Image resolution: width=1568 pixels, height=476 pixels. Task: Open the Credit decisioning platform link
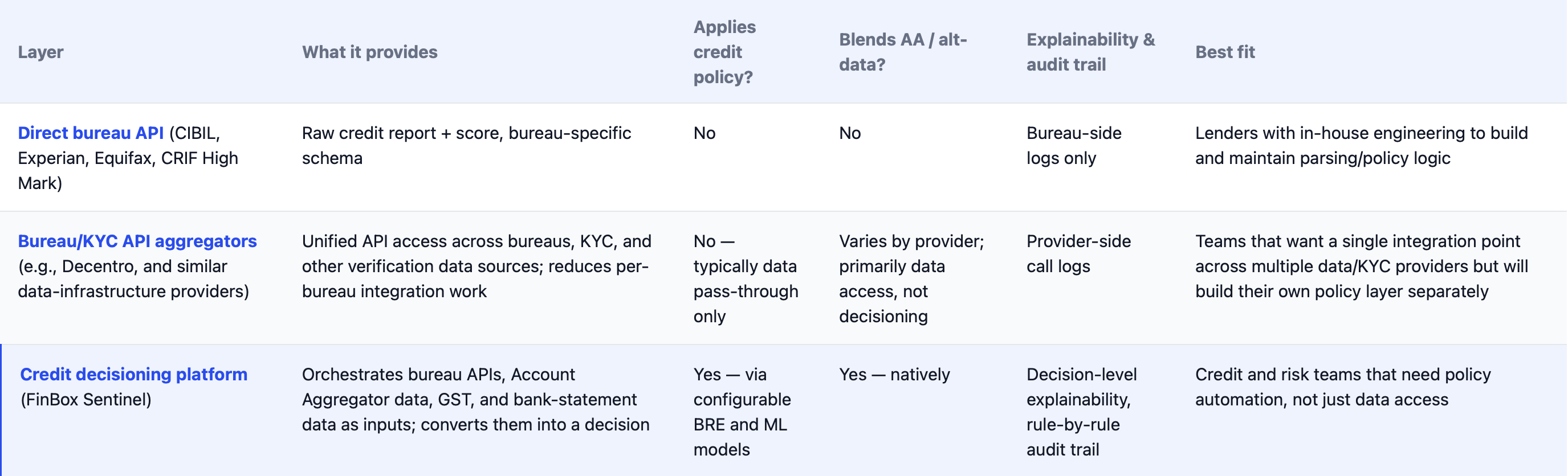pos(134,375)
